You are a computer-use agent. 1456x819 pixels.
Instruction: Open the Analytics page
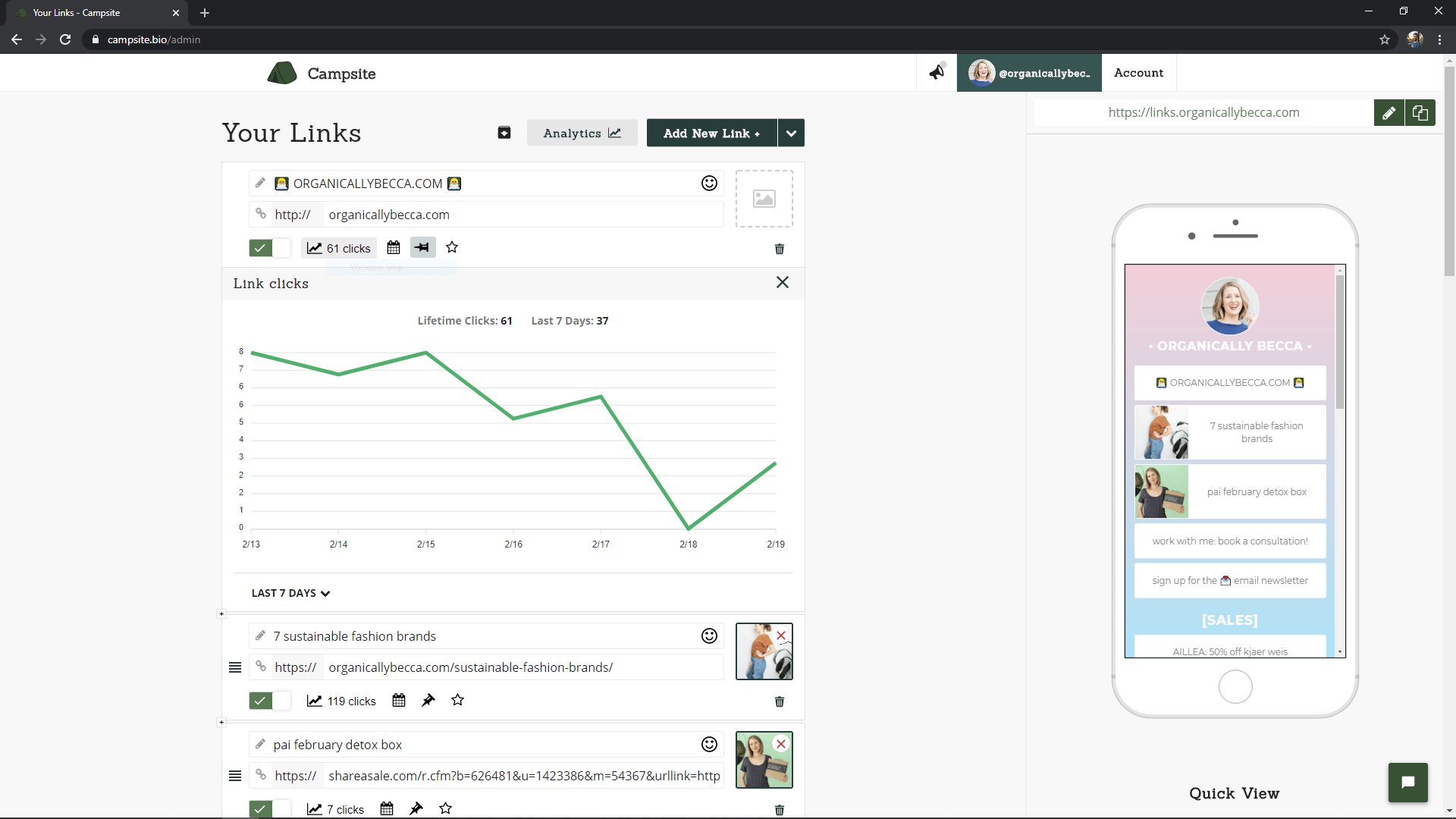point(582,133)
